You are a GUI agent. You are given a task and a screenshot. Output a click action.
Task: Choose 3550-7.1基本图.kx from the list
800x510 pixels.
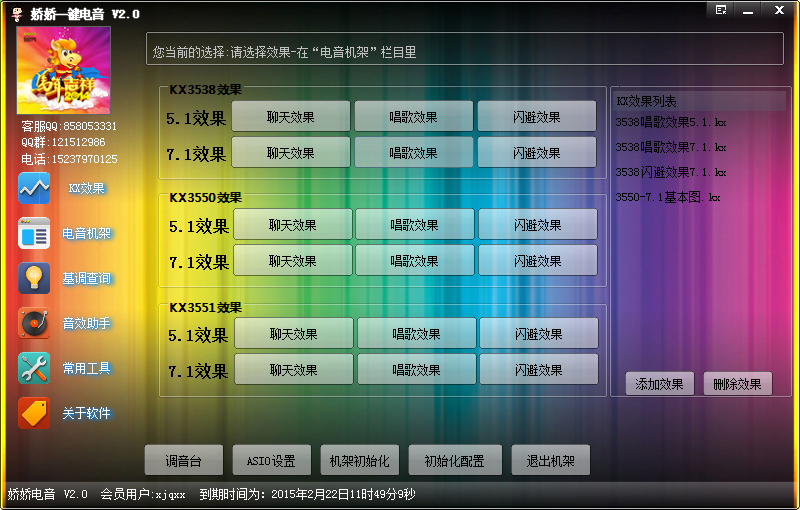[668, 197]
